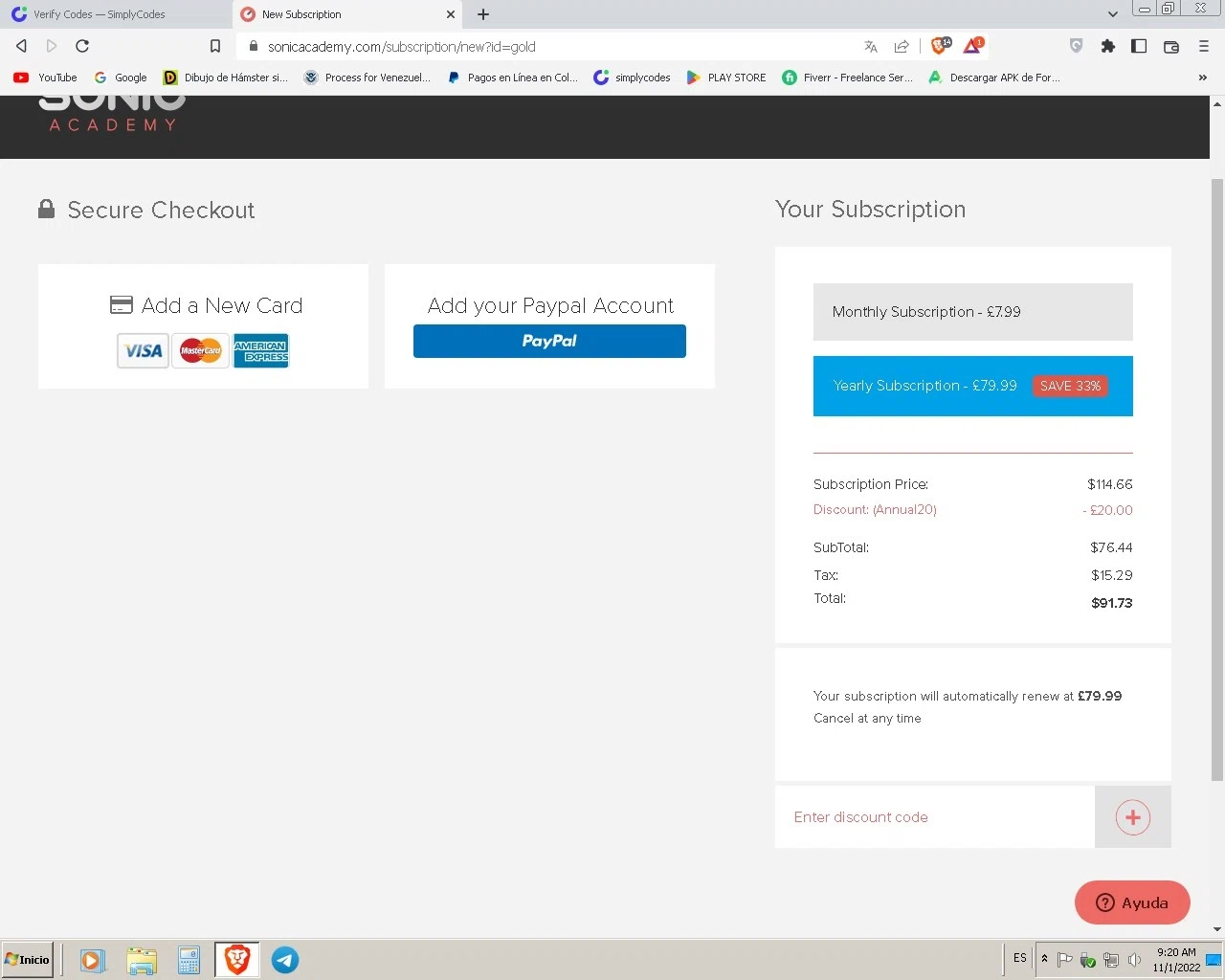Select Yearly Subscription - £79.99 plan

point(973,386)
